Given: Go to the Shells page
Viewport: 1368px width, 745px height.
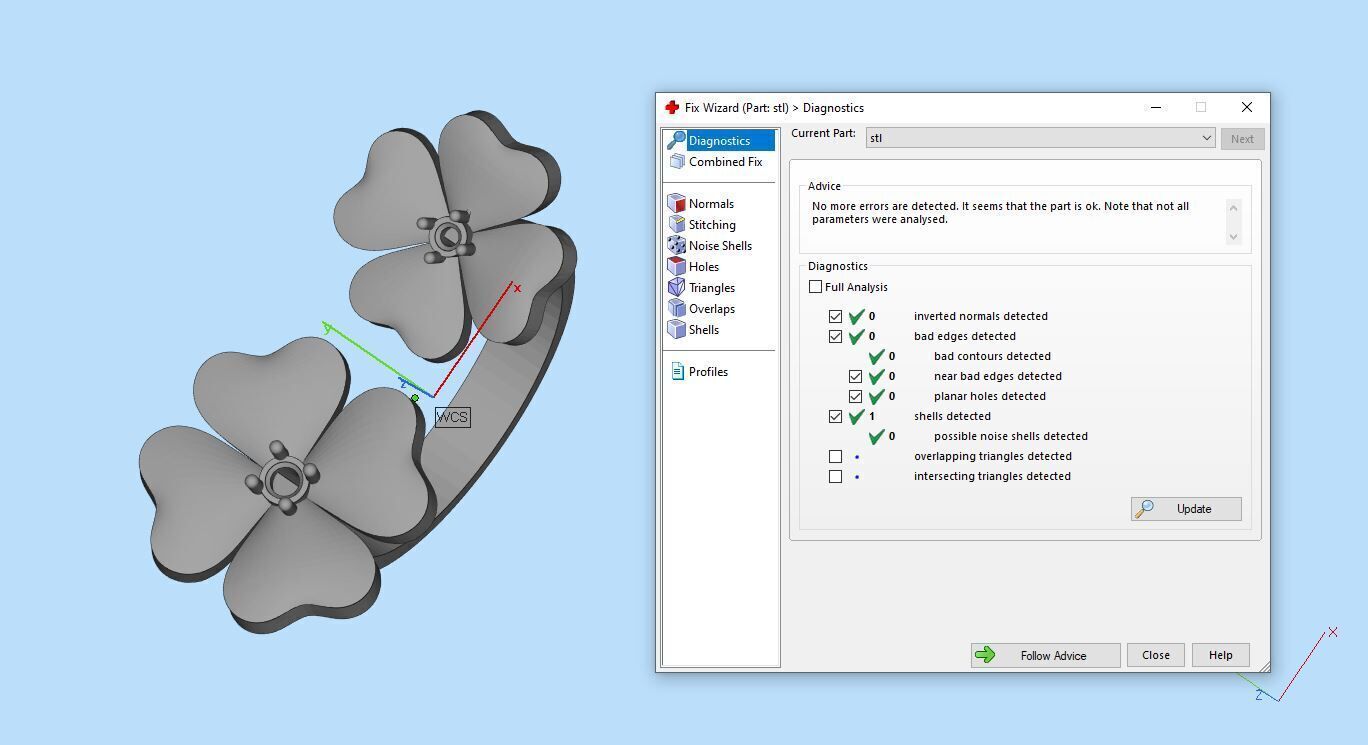Looking at the screenshot, I should 704,329.
